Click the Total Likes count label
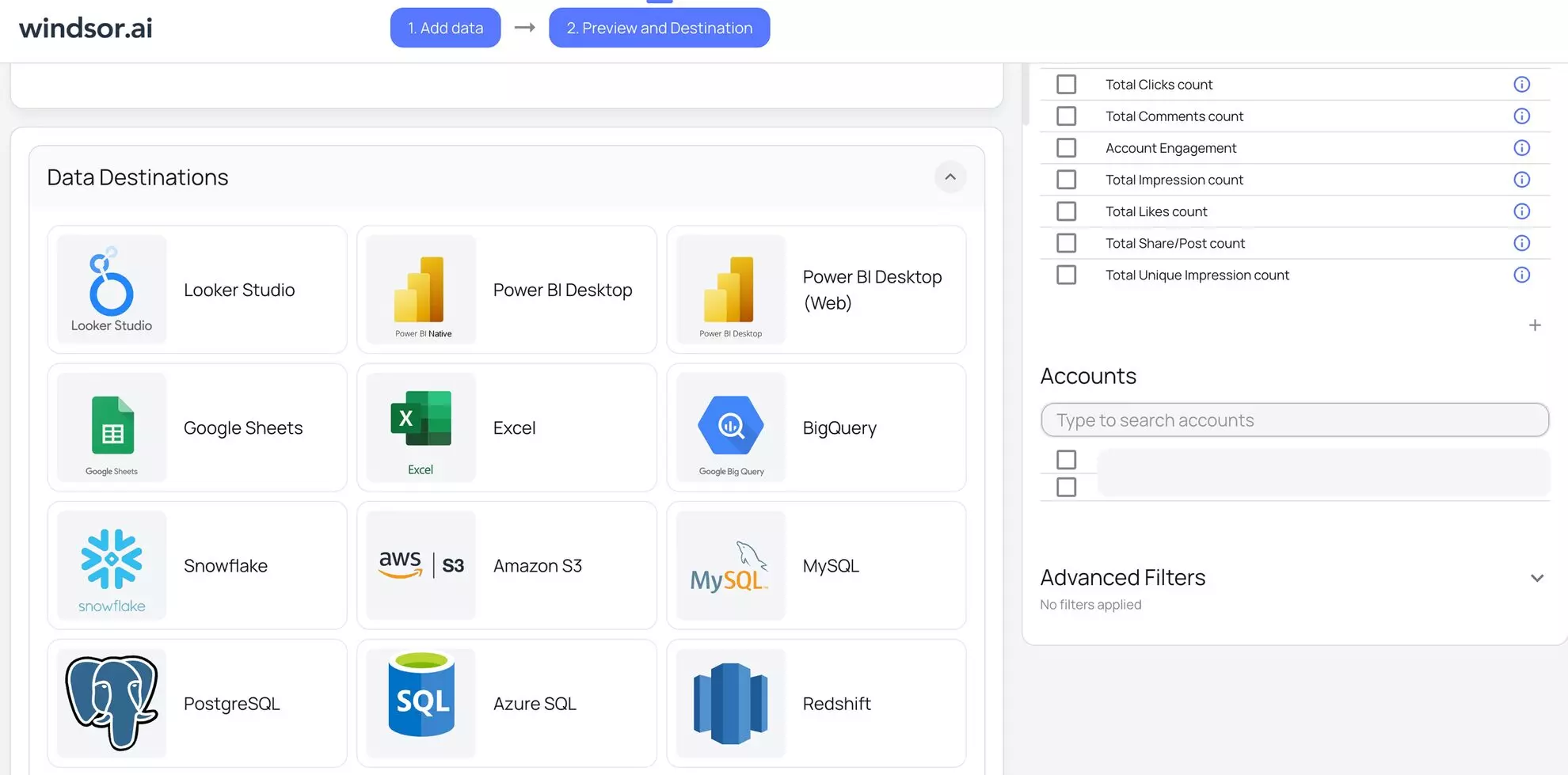This screenshot has width=1568, height=775. click(1156, 211)
